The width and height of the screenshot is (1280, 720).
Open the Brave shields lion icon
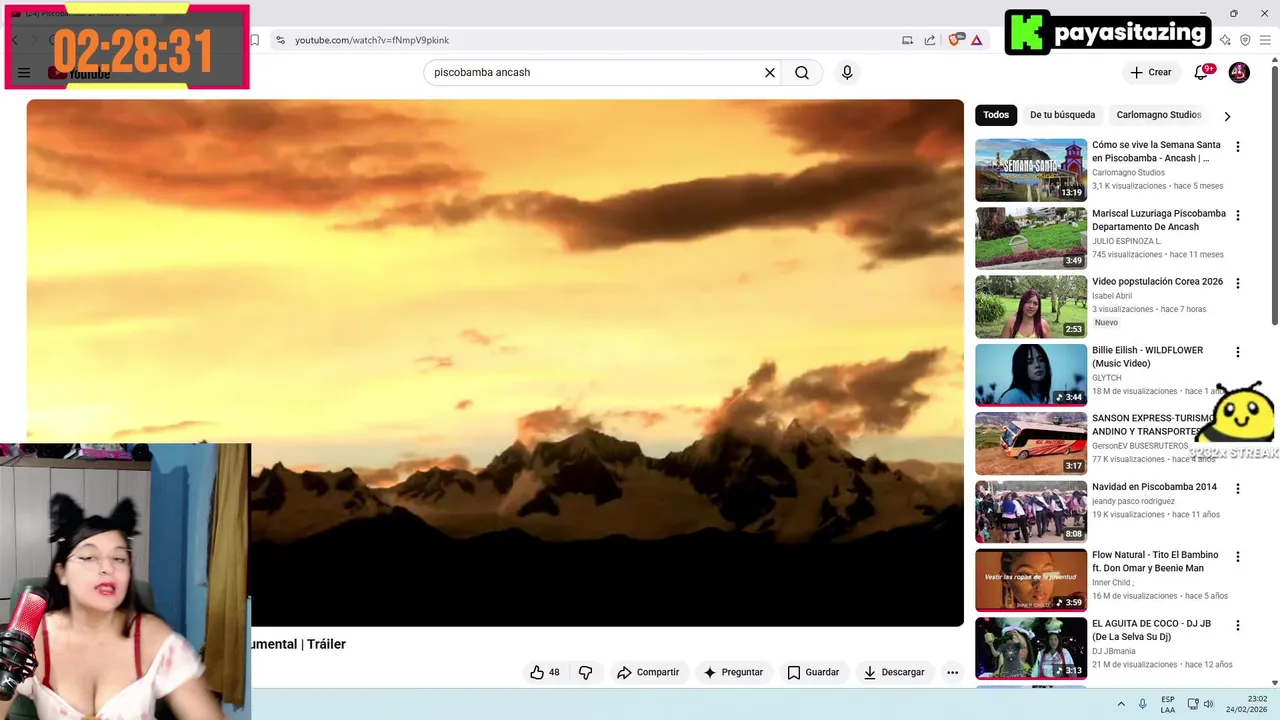[x=954, y=40]
